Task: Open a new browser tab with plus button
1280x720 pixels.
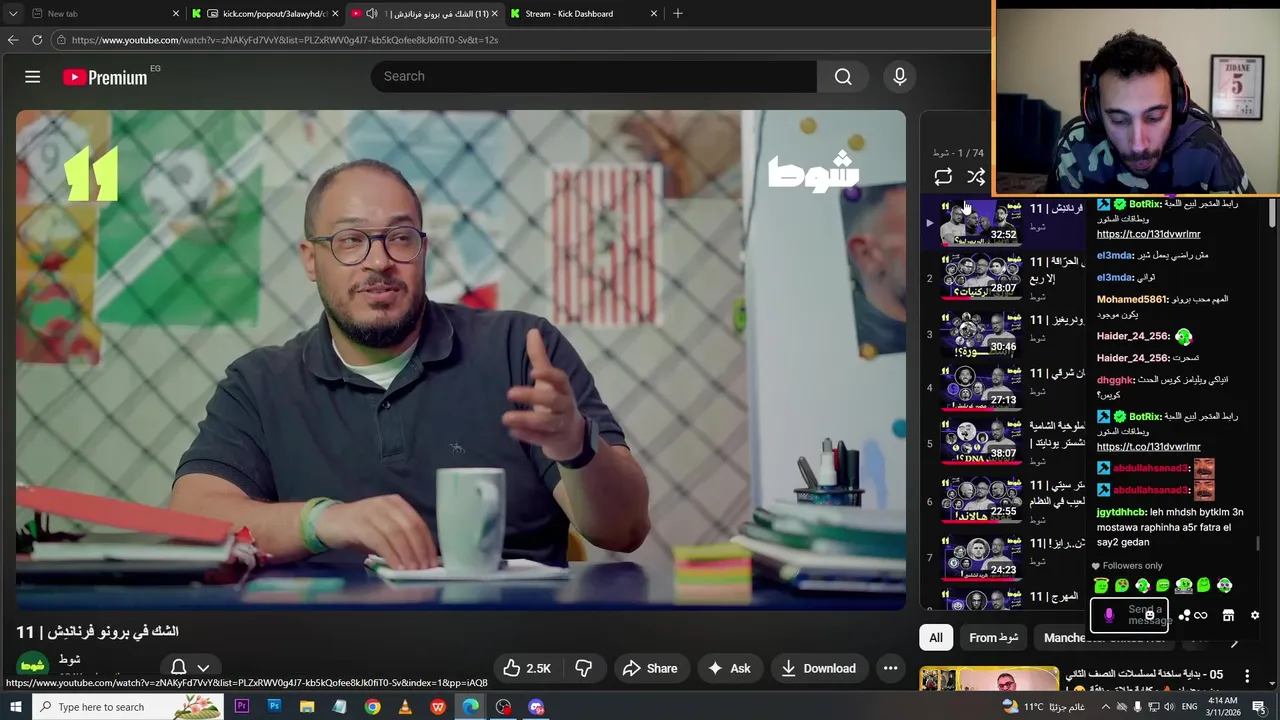Action: tap(678, 14)
